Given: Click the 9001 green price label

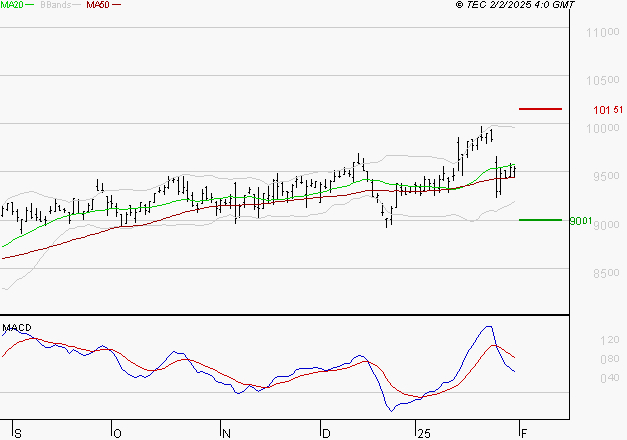Looking at the screenshot, I should click(x=581, y=221).
